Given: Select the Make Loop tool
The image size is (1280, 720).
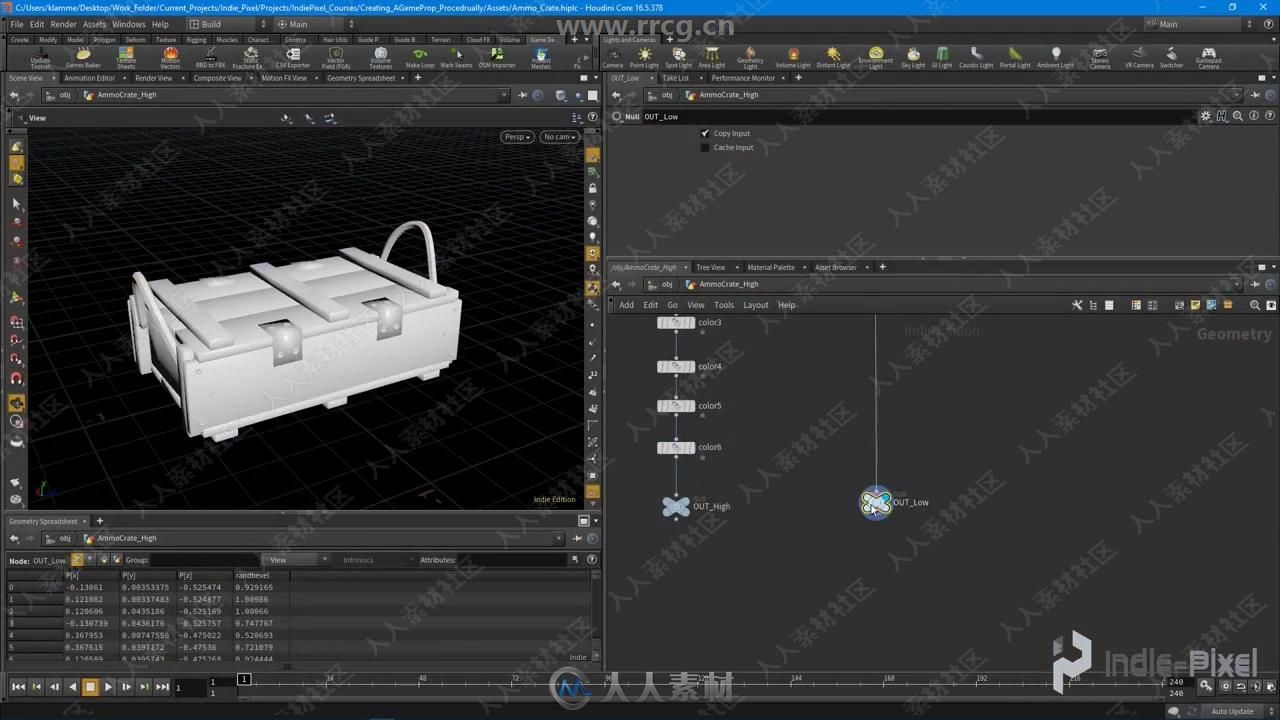Looking at the screenshot, I should (420, 58).
